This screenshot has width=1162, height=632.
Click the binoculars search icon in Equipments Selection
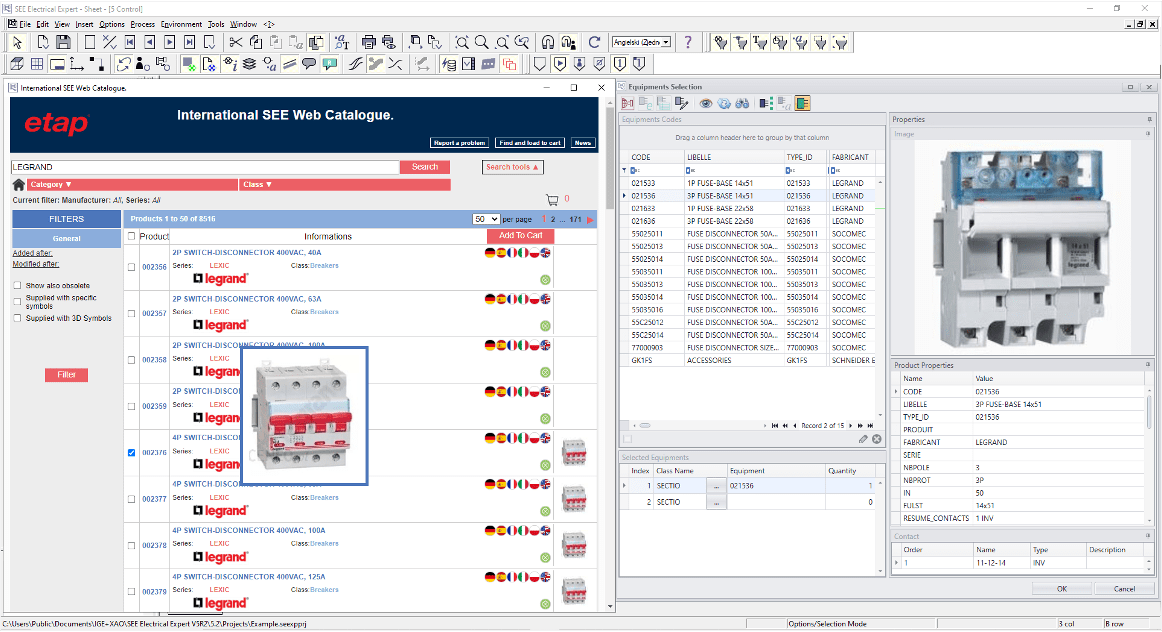(x=744, y=104)
